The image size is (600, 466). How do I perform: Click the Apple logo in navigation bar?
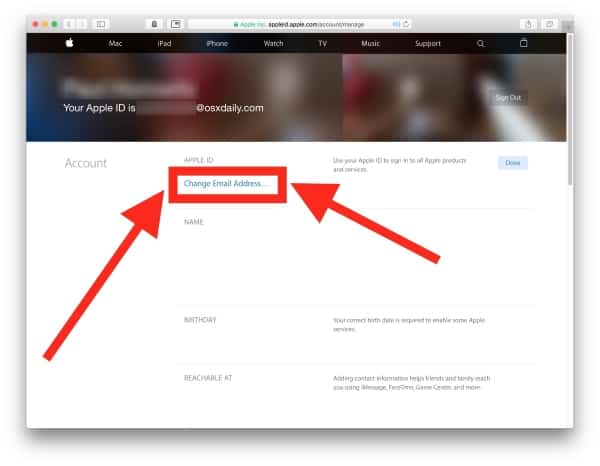(70, 44)
